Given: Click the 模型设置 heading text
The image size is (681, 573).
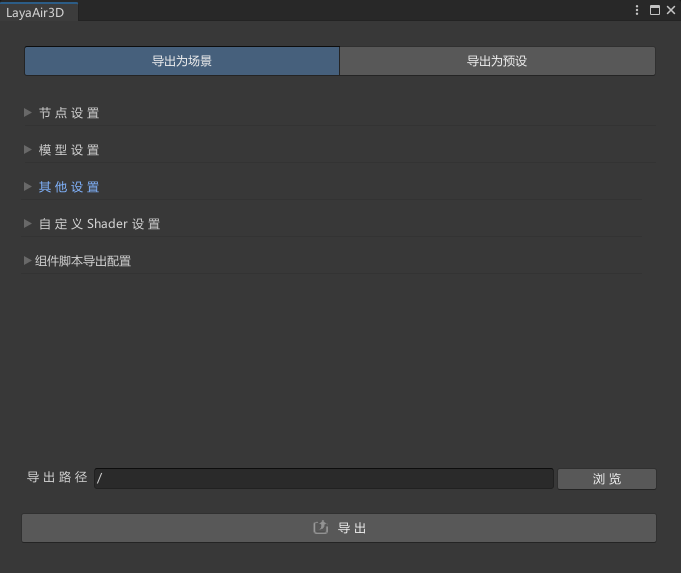Looking at the screenshot, I should (69, 150).
